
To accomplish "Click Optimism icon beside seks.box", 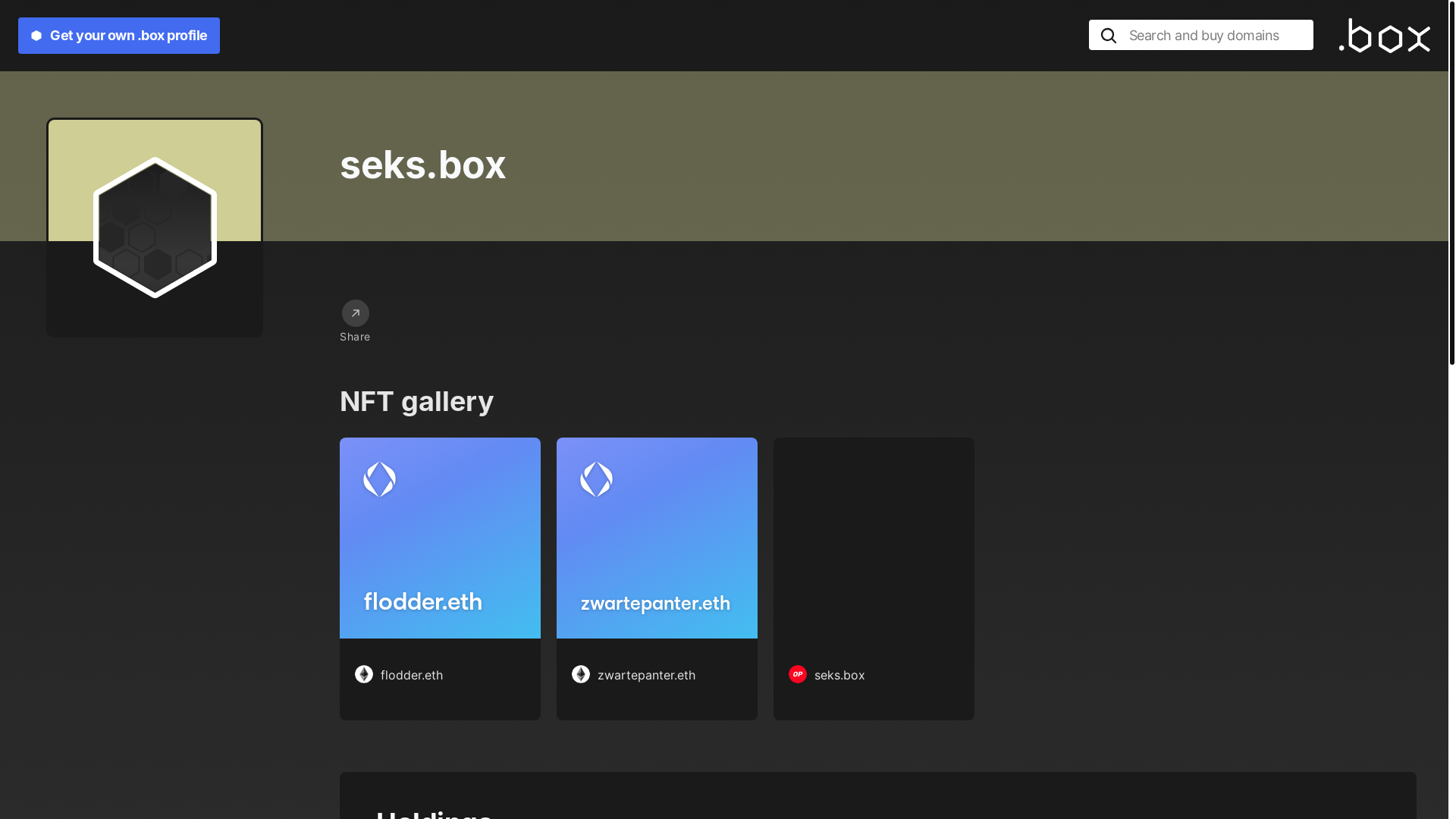I will click(798, 674).
